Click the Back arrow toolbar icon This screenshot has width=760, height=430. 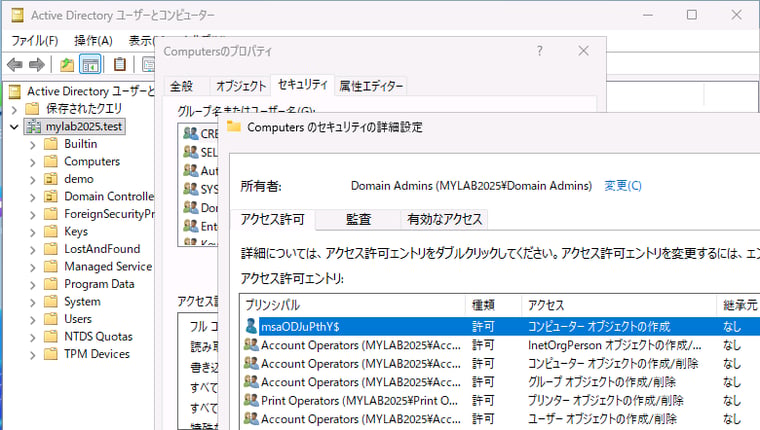pos(15,64)
